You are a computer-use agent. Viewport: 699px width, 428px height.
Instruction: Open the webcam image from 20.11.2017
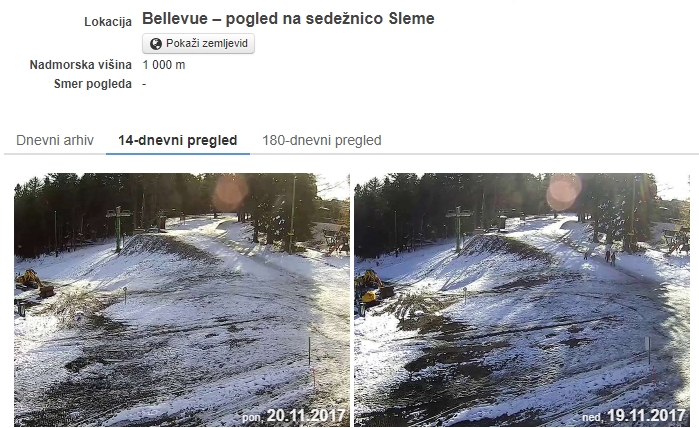(182, 300)
